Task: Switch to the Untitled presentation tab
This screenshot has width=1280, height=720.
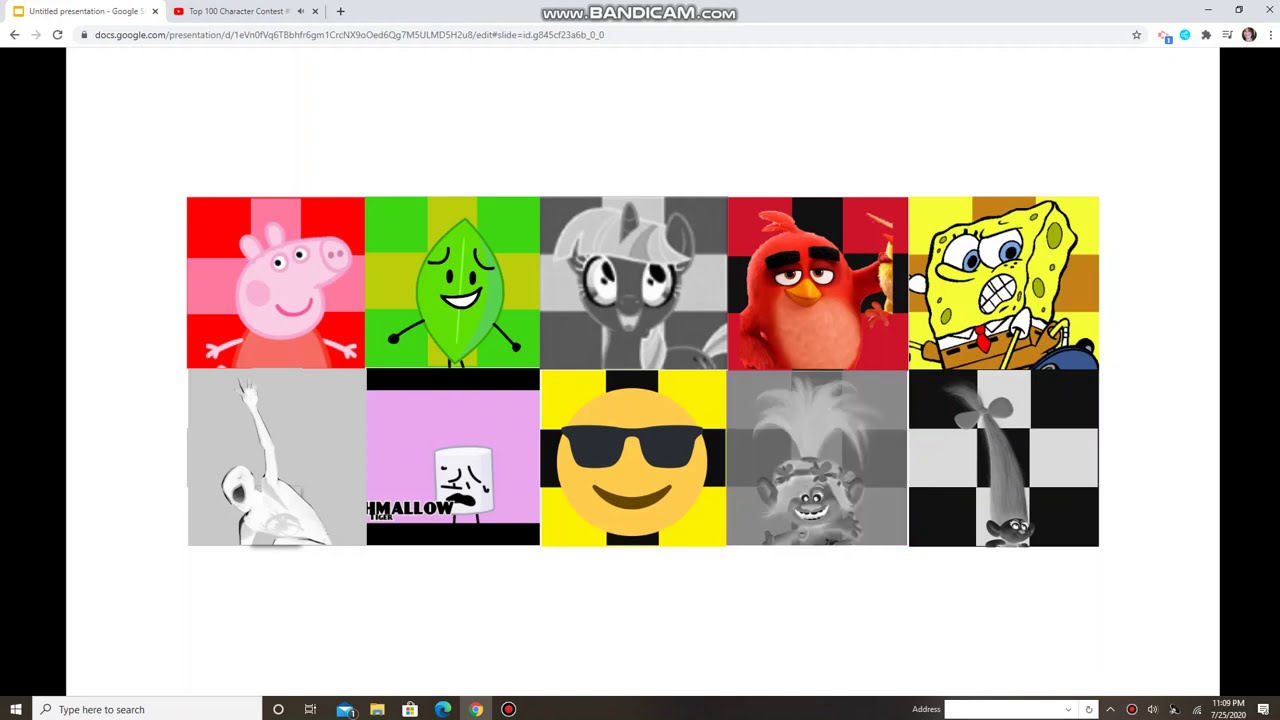Action: click(x=85, y=11)
